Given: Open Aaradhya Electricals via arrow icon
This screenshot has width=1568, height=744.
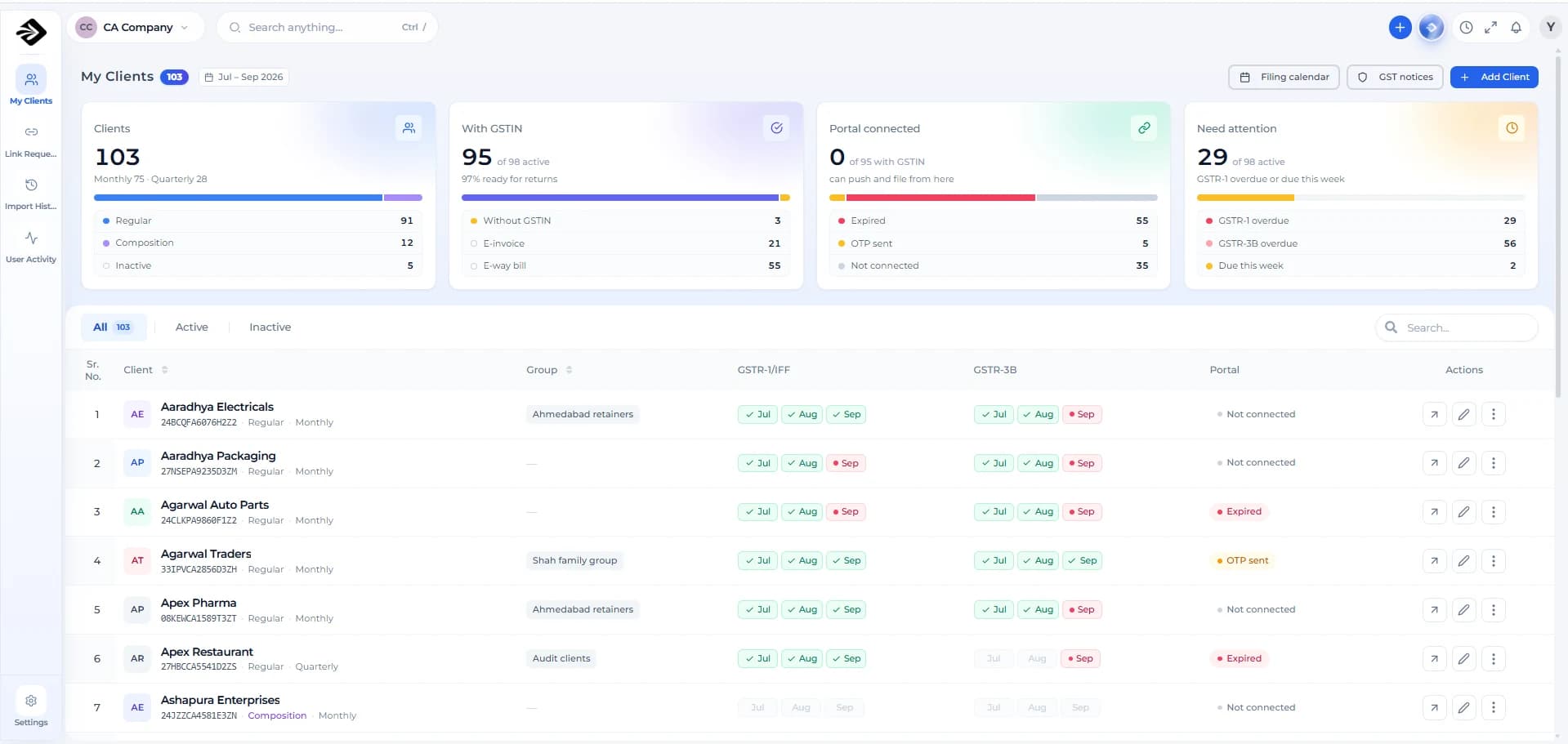Looking at the screenshot, I should [x=1434, y=414].
